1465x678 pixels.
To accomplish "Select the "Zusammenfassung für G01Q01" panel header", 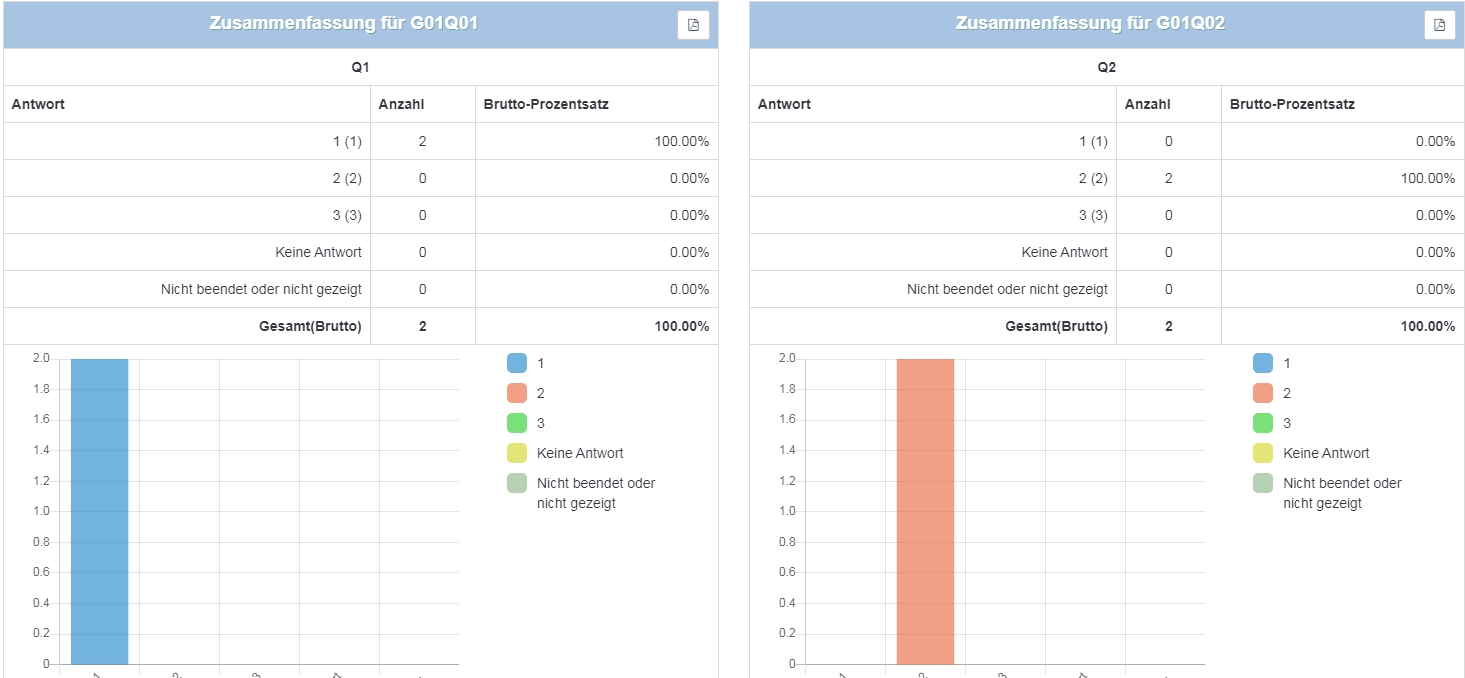I will point(343,24).
